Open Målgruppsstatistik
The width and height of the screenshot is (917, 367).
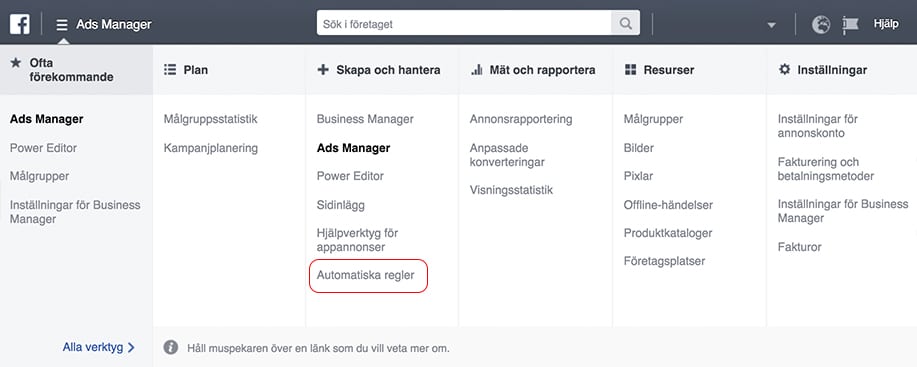point(211,119)
